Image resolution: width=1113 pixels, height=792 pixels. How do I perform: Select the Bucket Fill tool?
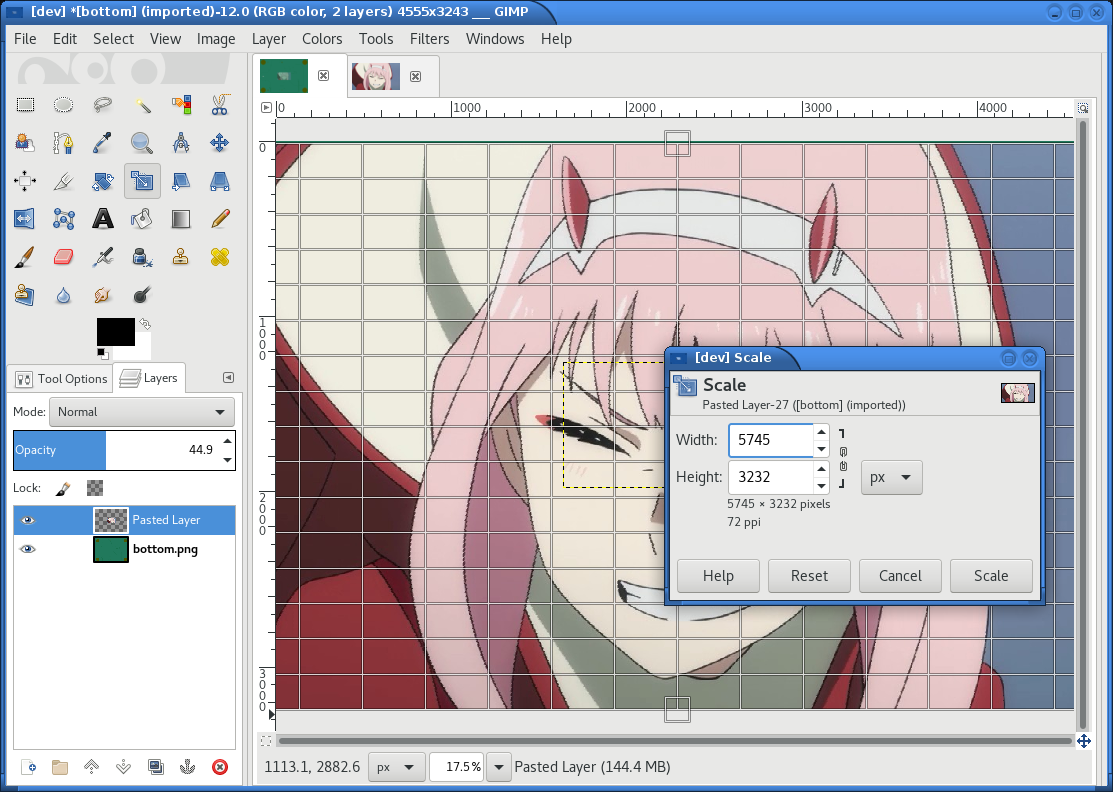142,219
